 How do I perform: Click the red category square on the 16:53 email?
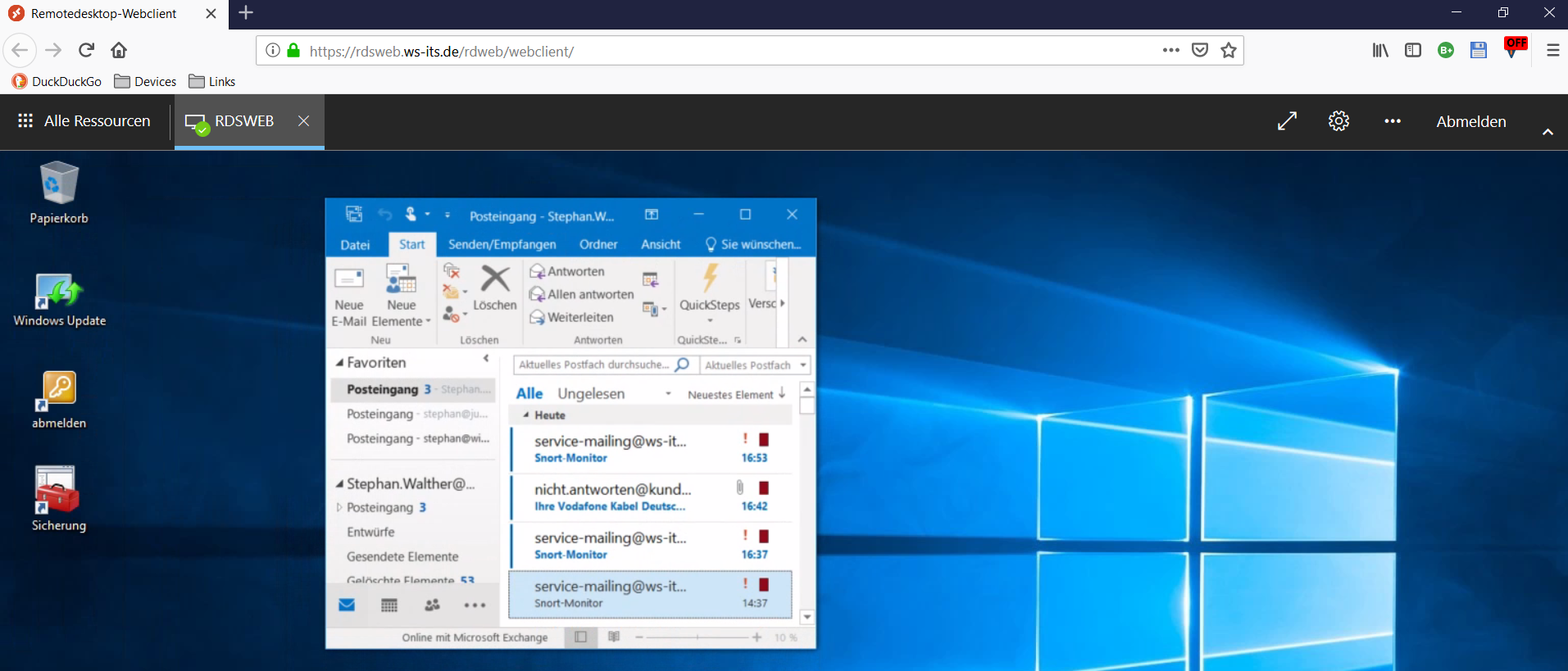coord(764,439)
